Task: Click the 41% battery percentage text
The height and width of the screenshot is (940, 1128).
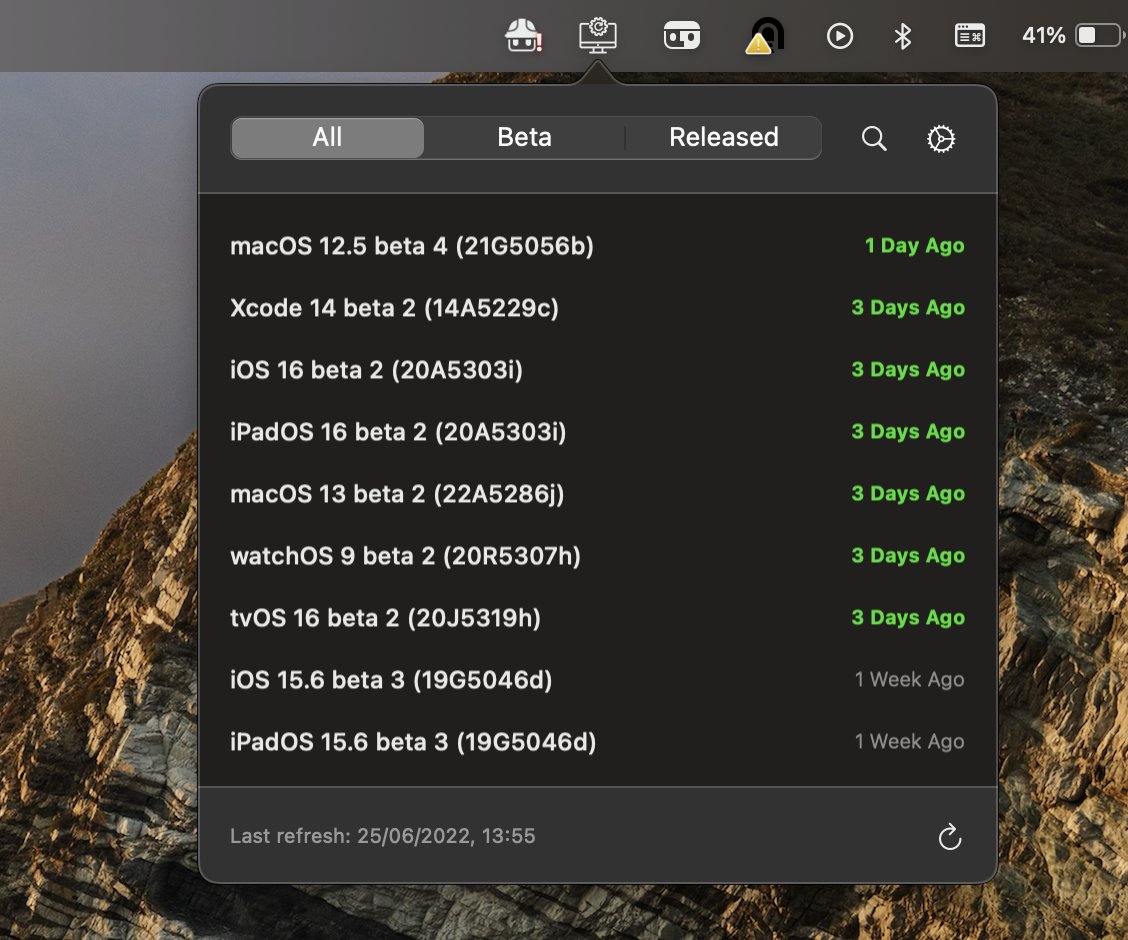Action: coord(1043,35)
